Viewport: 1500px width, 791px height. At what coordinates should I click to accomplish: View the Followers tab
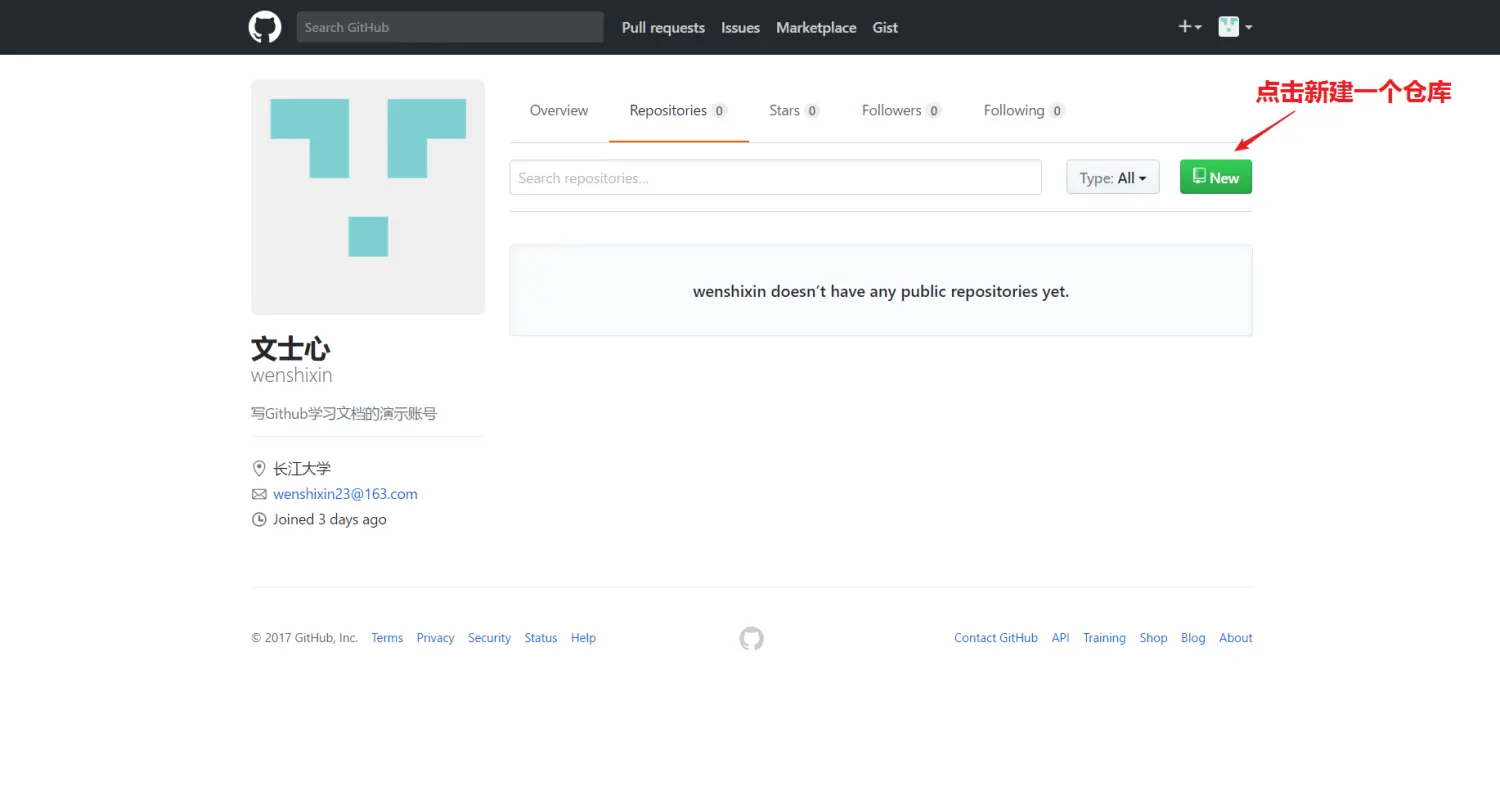pyautogui.click(x=901, y=110)
